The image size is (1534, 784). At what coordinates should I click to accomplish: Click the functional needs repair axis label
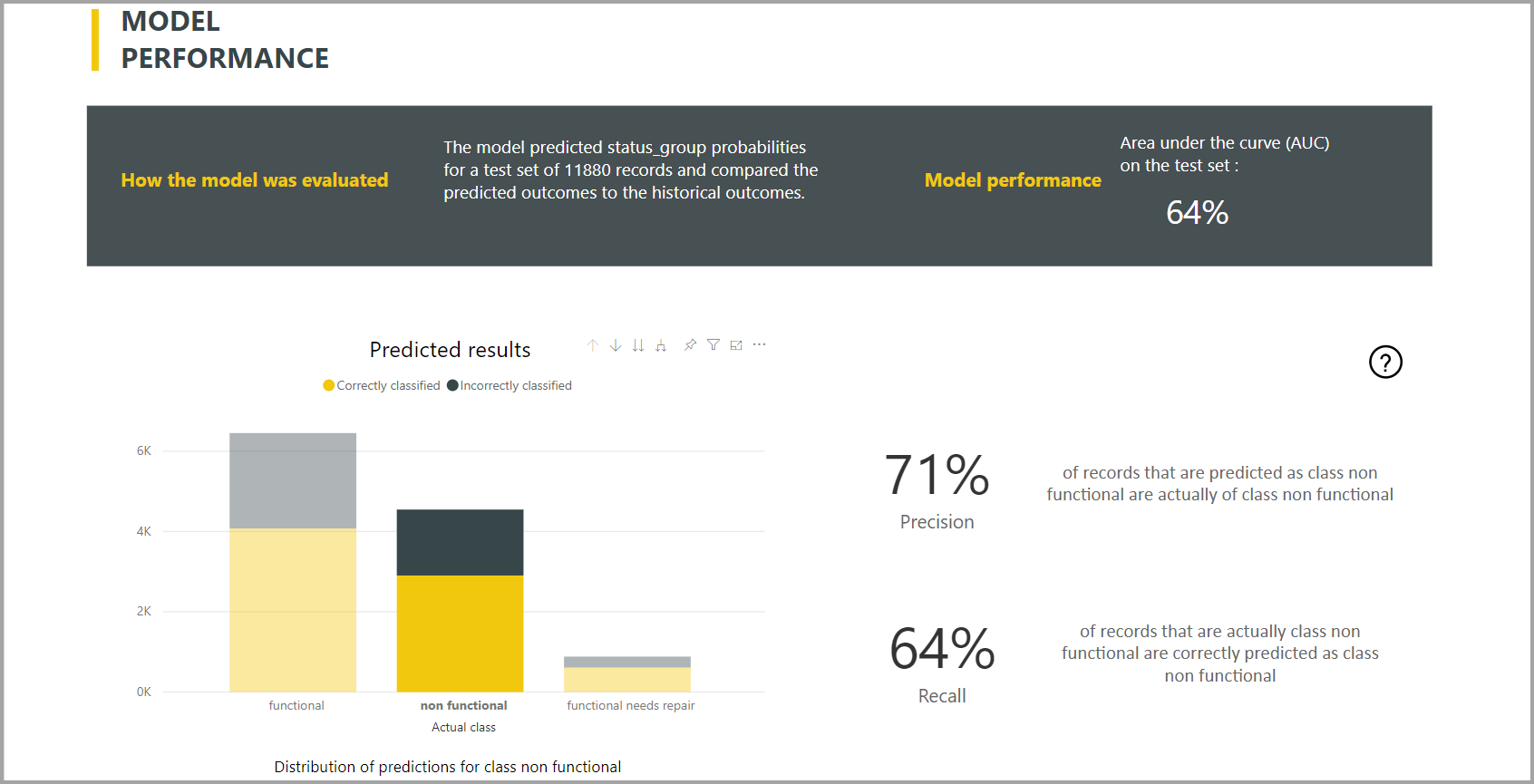[631, 705]
